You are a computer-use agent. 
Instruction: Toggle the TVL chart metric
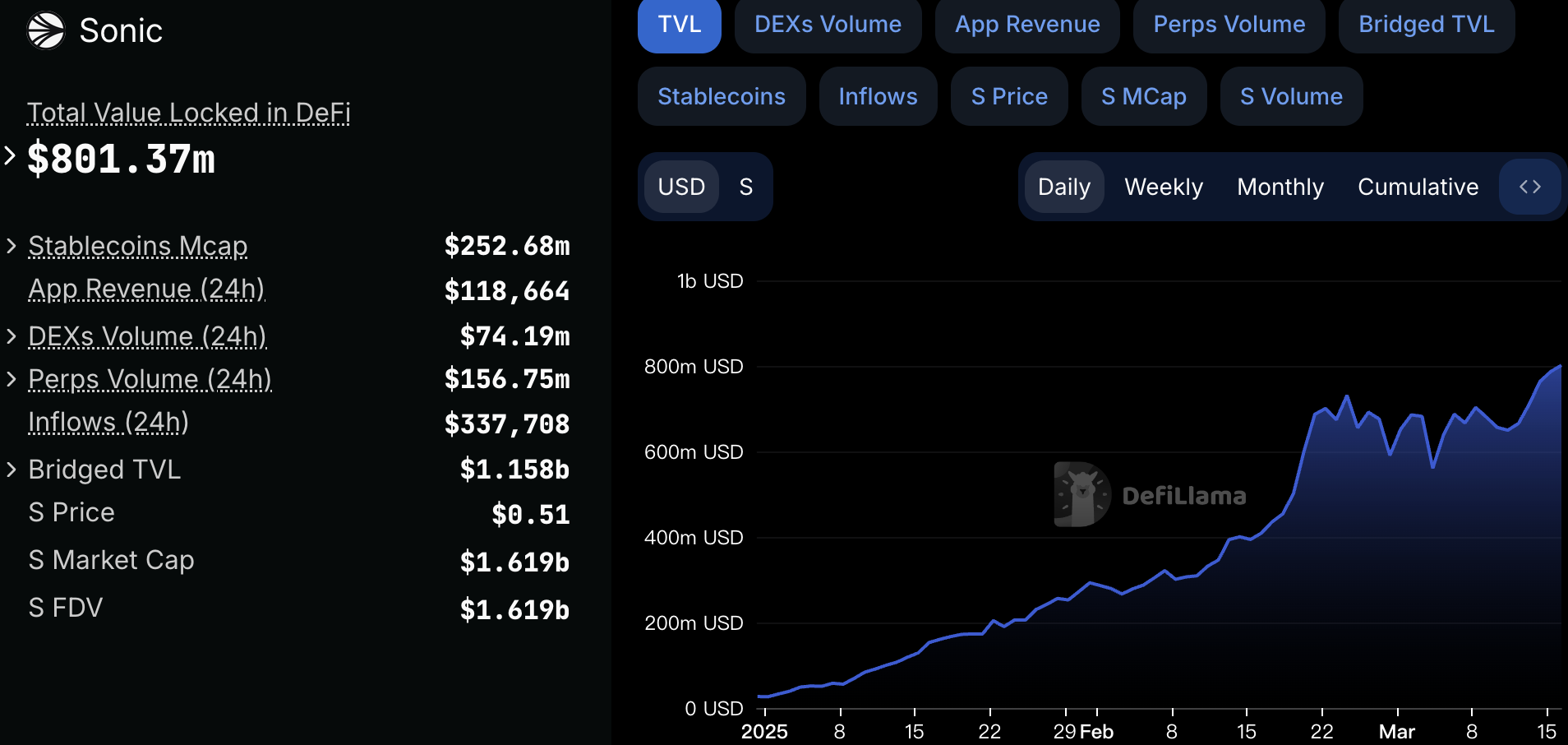coord(679,25)
